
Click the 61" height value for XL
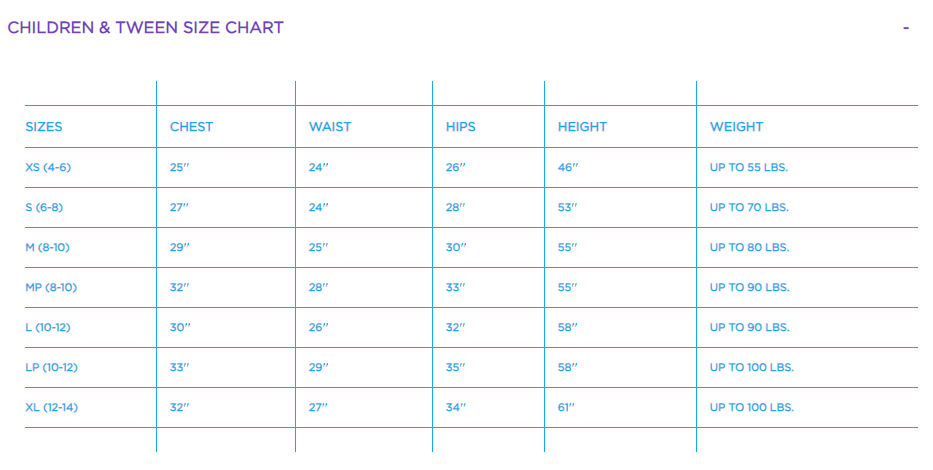568,407
